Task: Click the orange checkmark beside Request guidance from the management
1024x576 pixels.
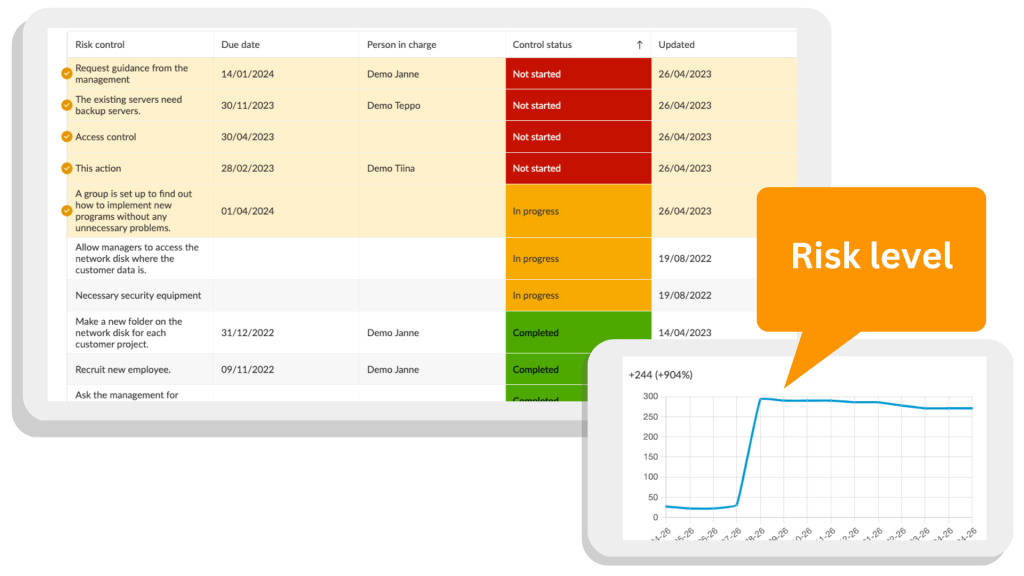Action: (67, 73)
